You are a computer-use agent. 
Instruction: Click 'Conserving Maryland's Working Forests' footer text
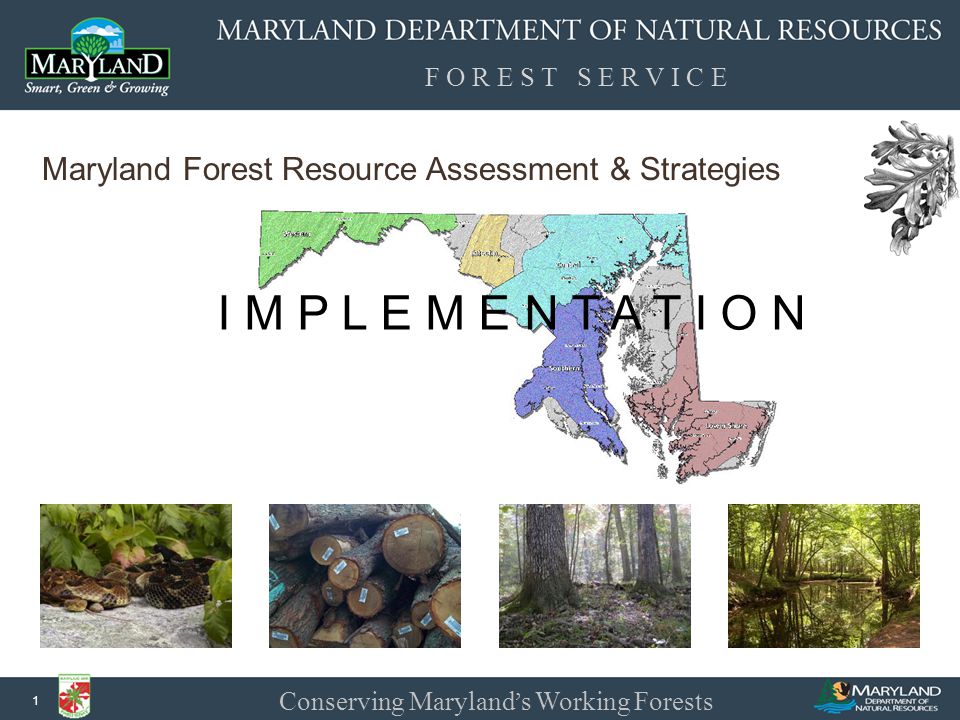coord(496,700)
